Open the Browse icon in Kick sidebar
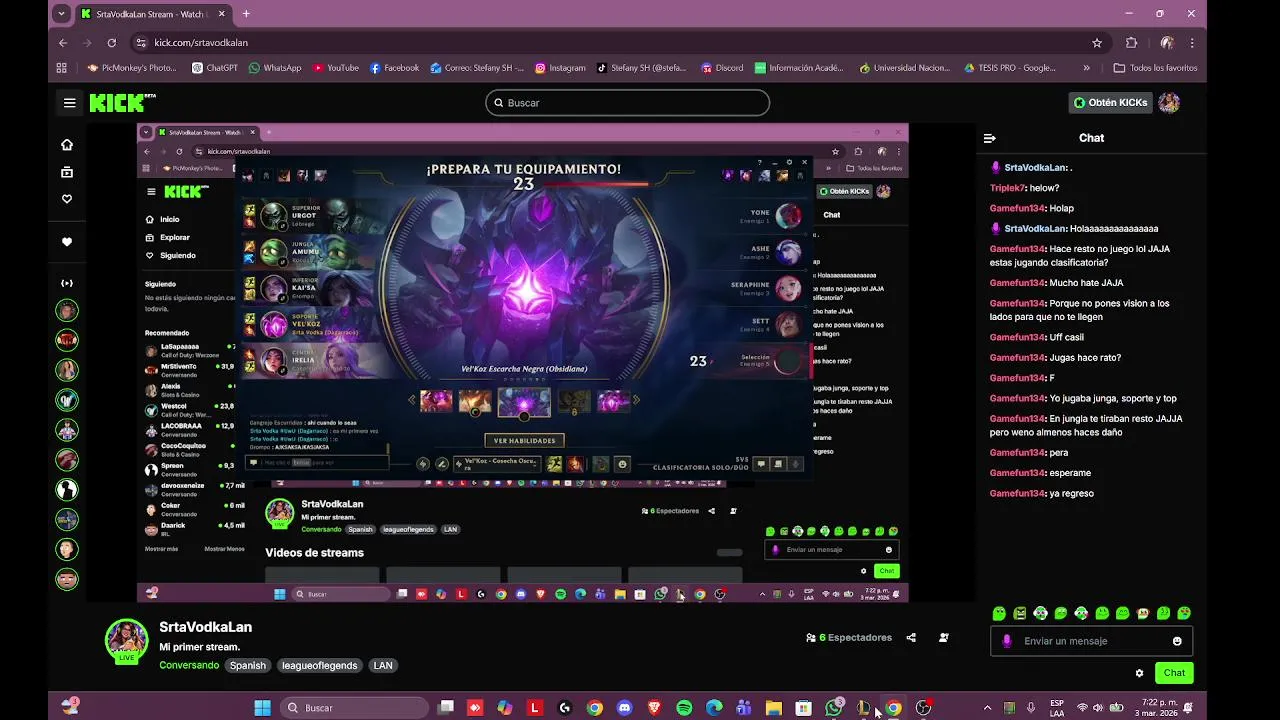Viewport: 1280px width, 720px height. (x=67, y=172)
